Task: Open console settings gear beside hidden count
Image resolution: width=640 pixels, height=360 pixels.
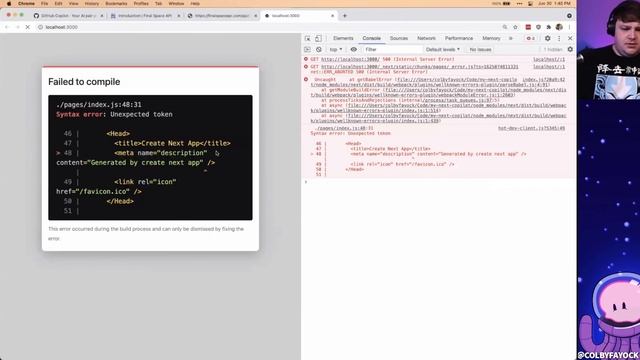Action: 570,49
